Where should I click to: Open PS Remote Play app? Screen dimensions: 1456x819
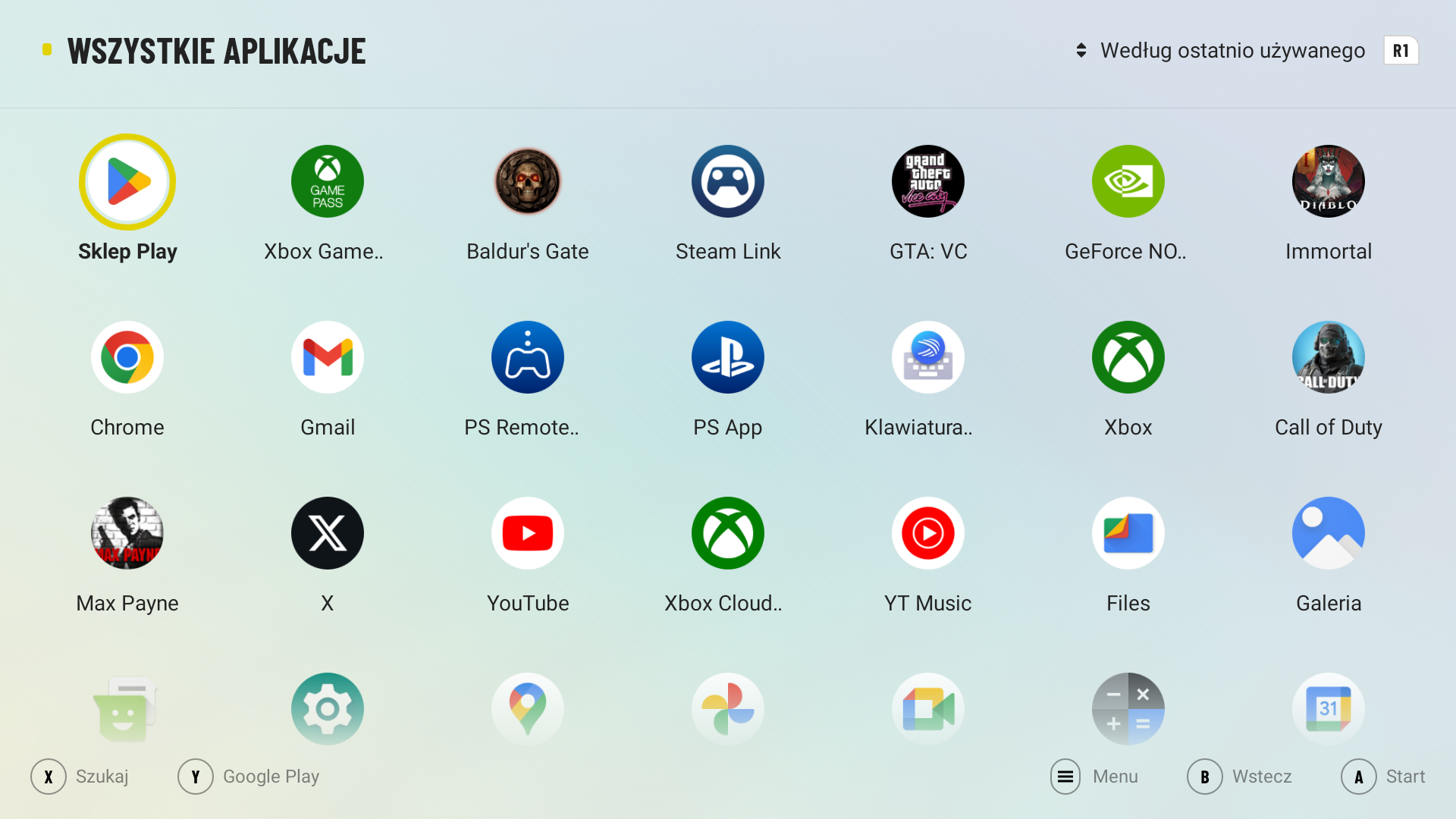click(528, 358)
